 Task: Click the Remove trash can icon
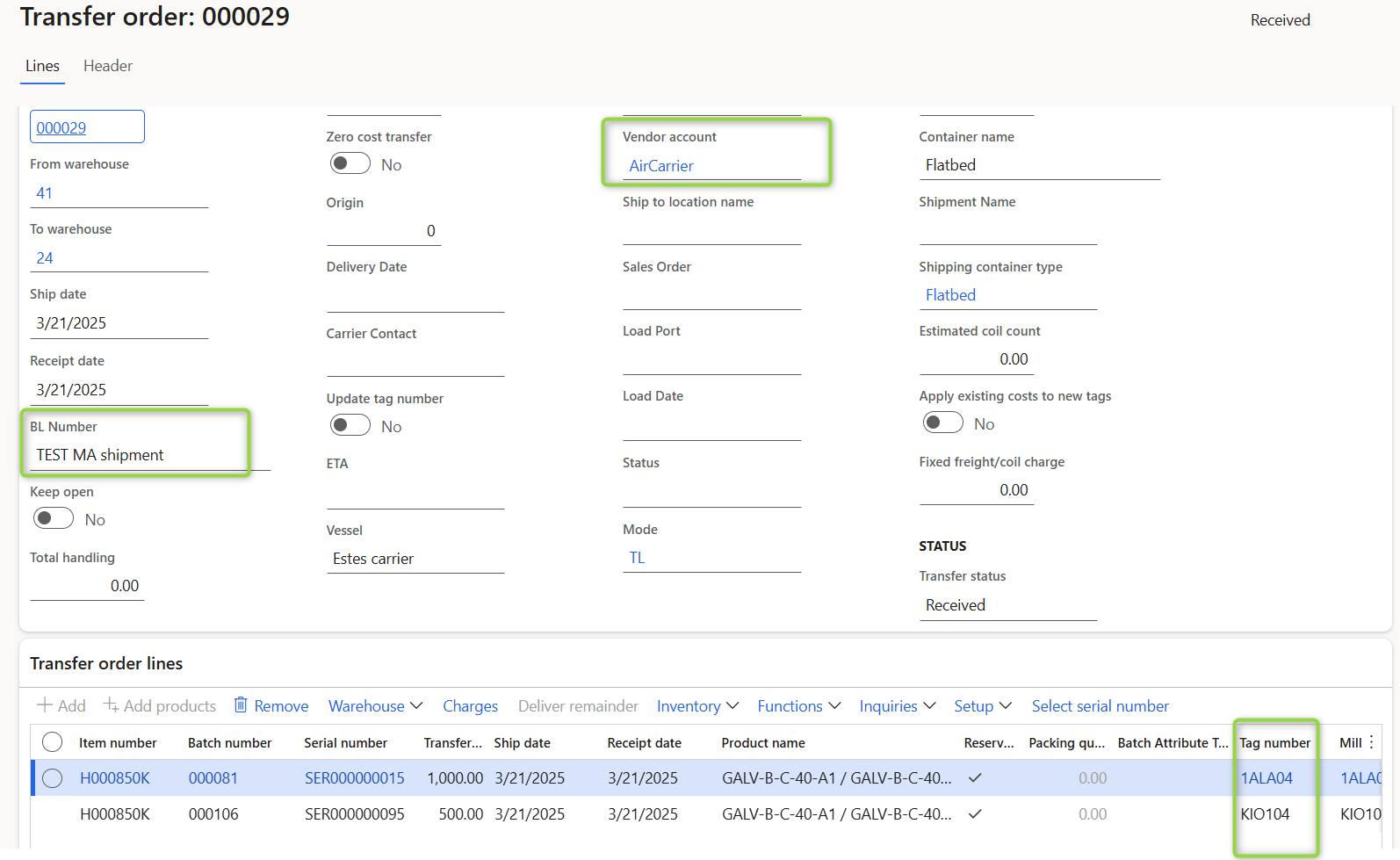coord(241,705)
